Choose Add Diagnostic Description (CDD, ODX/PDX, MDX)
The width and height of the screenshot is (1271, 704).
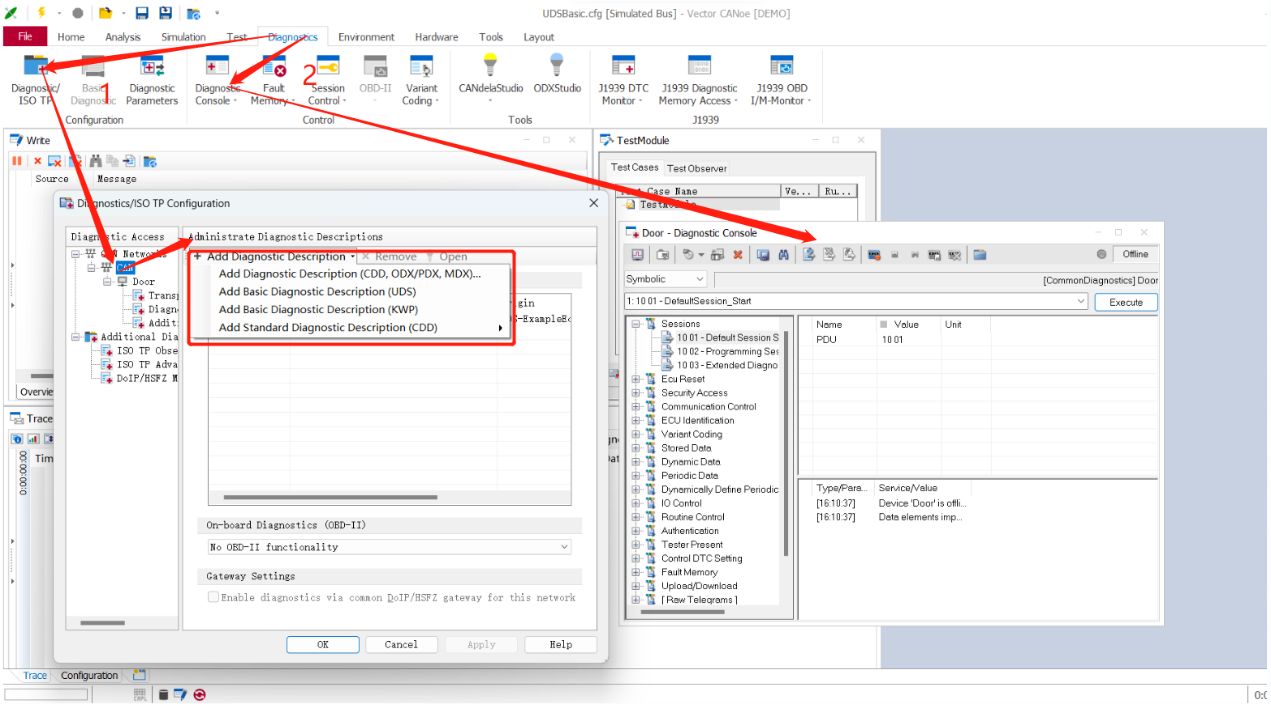352,274
